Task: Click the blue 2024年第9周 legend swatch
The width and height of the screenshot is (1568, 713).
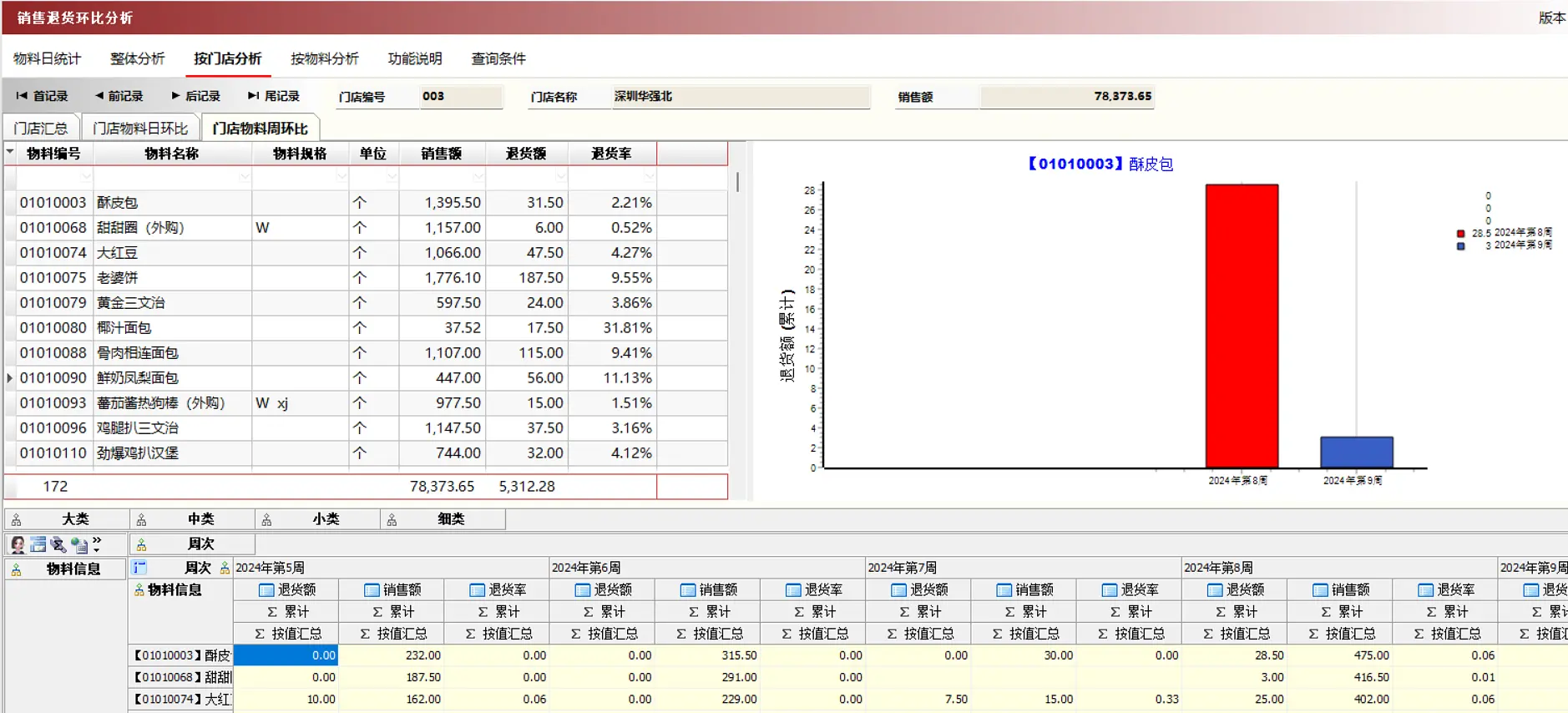Action: [x=1460, y=246]
